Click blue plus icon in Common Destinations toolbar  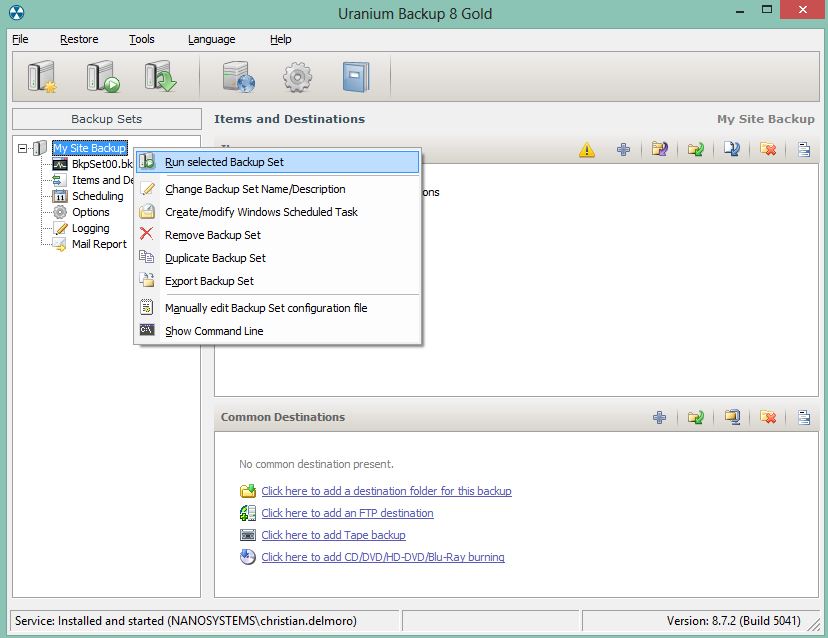click(660, 418)
